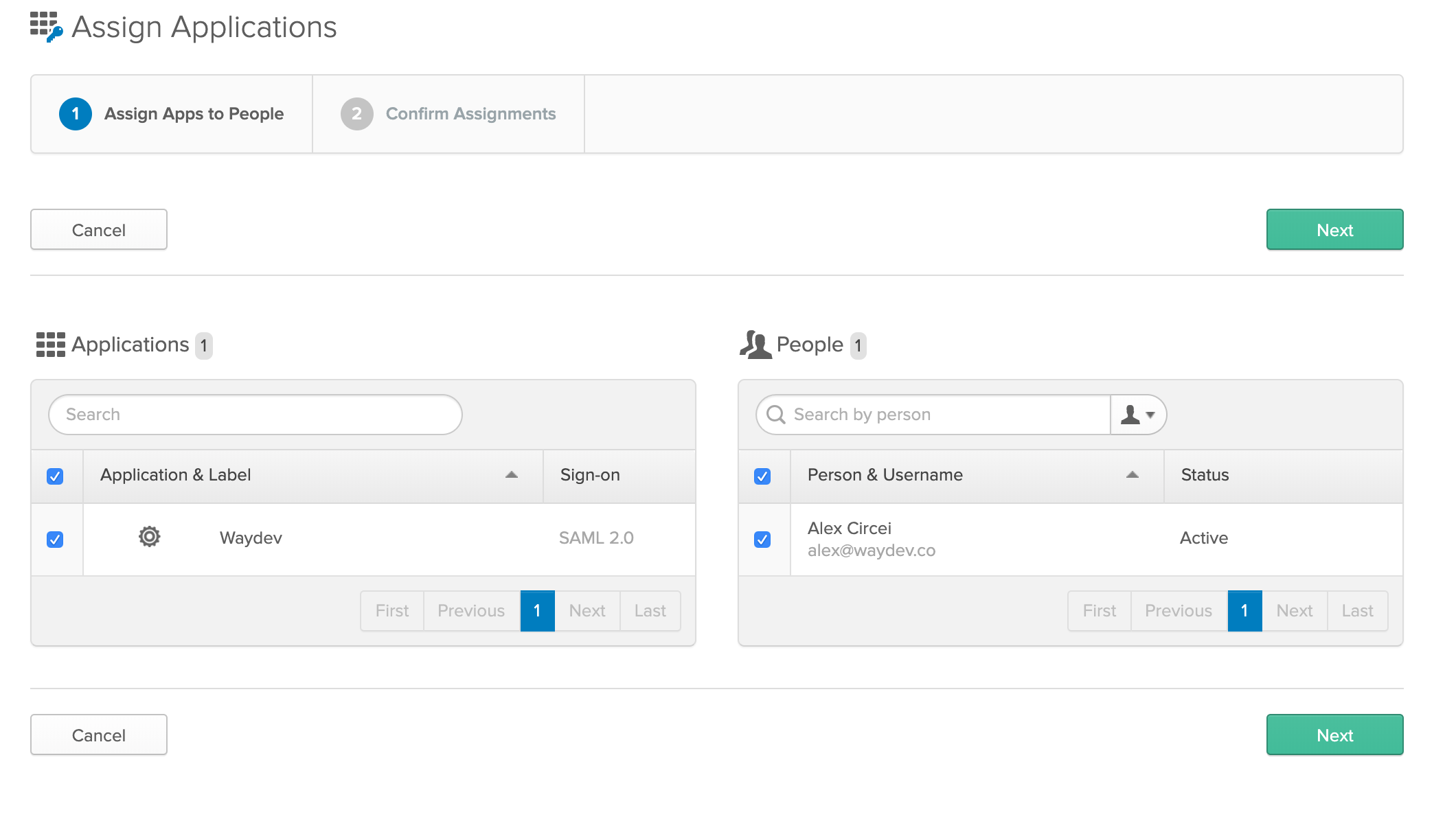The width and height of the screenshot is (1456, 821).
Task: Click the step 2 circle icon
Action: 356,114
